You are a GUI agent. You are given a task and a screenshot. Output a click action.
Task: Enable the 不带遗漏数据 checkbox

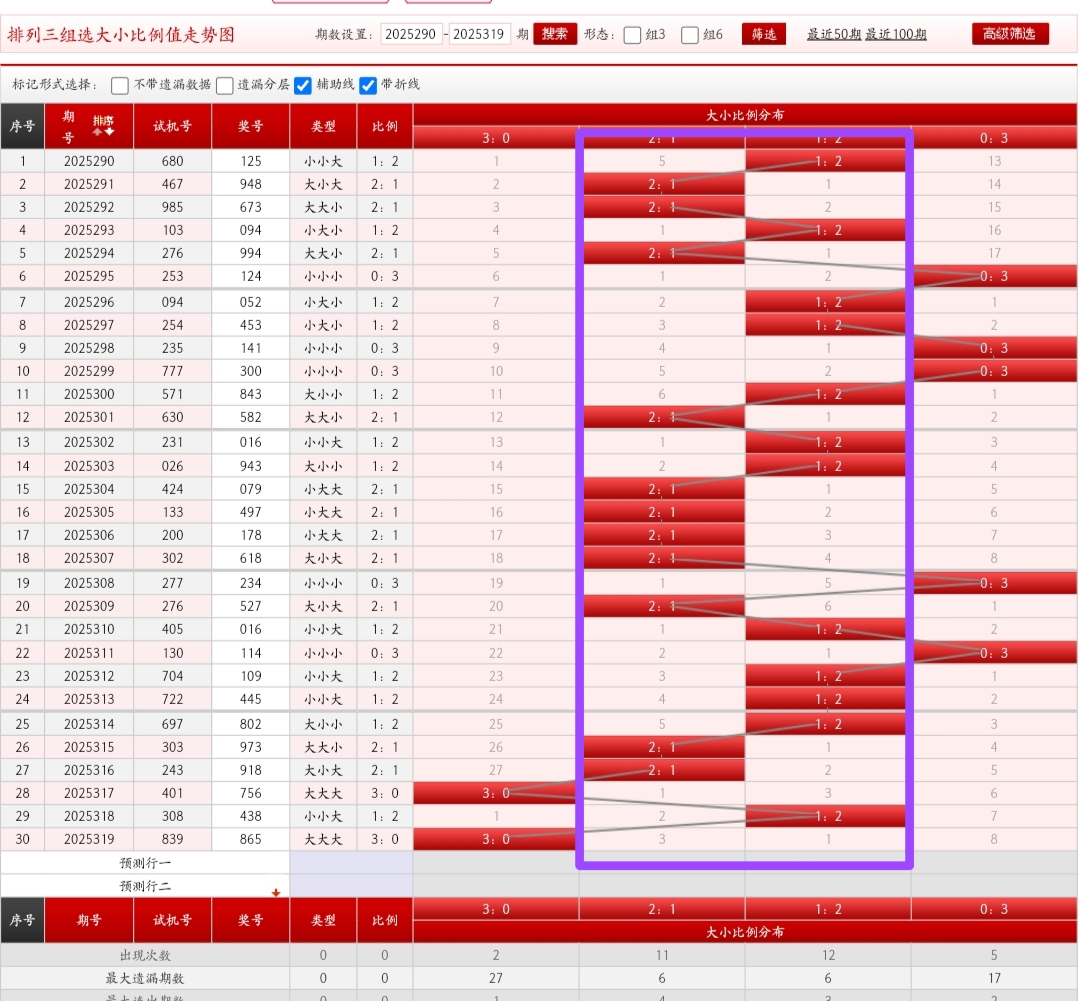point(120,85)
